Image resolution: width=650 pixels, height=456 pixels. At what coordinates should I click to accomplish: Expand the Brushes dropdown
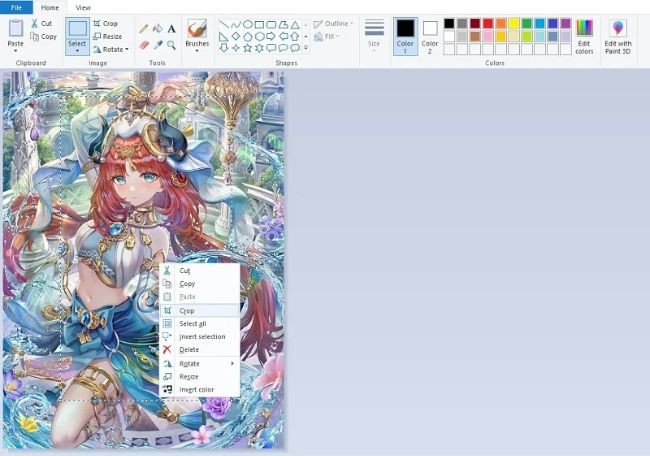tap(197, 51)
